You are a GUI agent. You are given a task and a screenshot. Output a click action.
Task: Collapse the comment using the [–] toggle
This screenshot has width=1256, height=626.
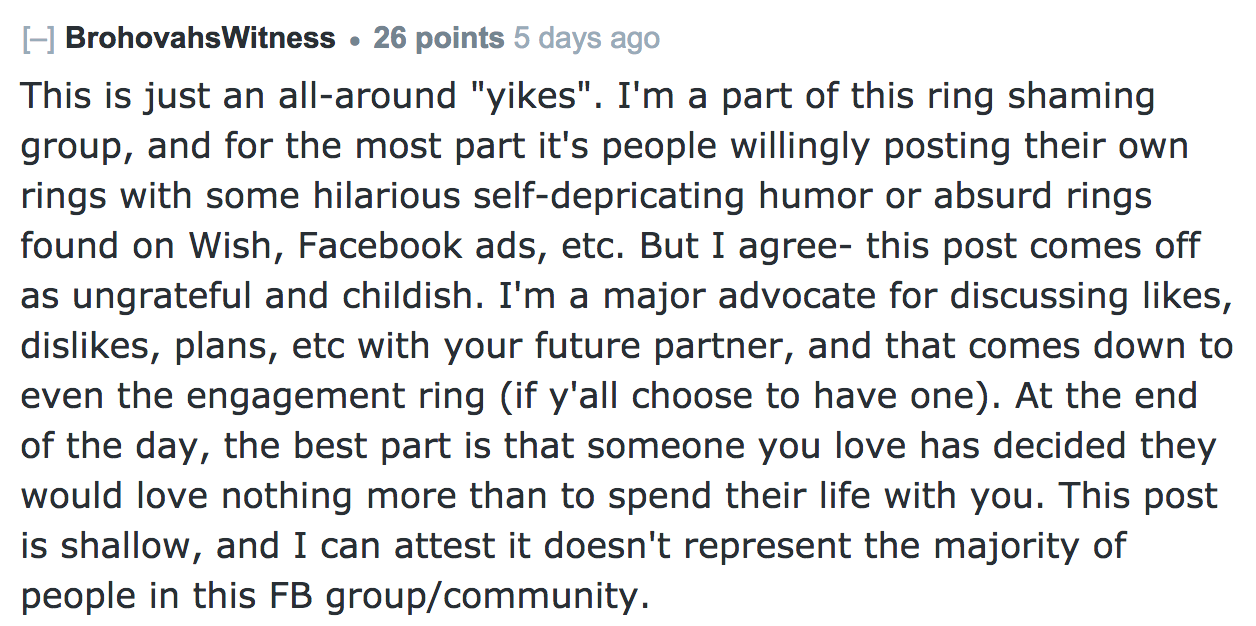point(39,40)
